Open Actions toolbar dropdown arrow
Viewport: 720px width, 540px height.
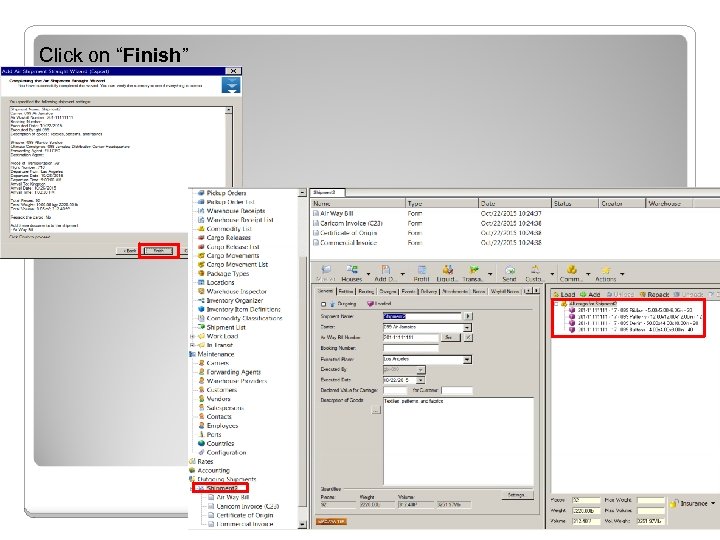622,274
